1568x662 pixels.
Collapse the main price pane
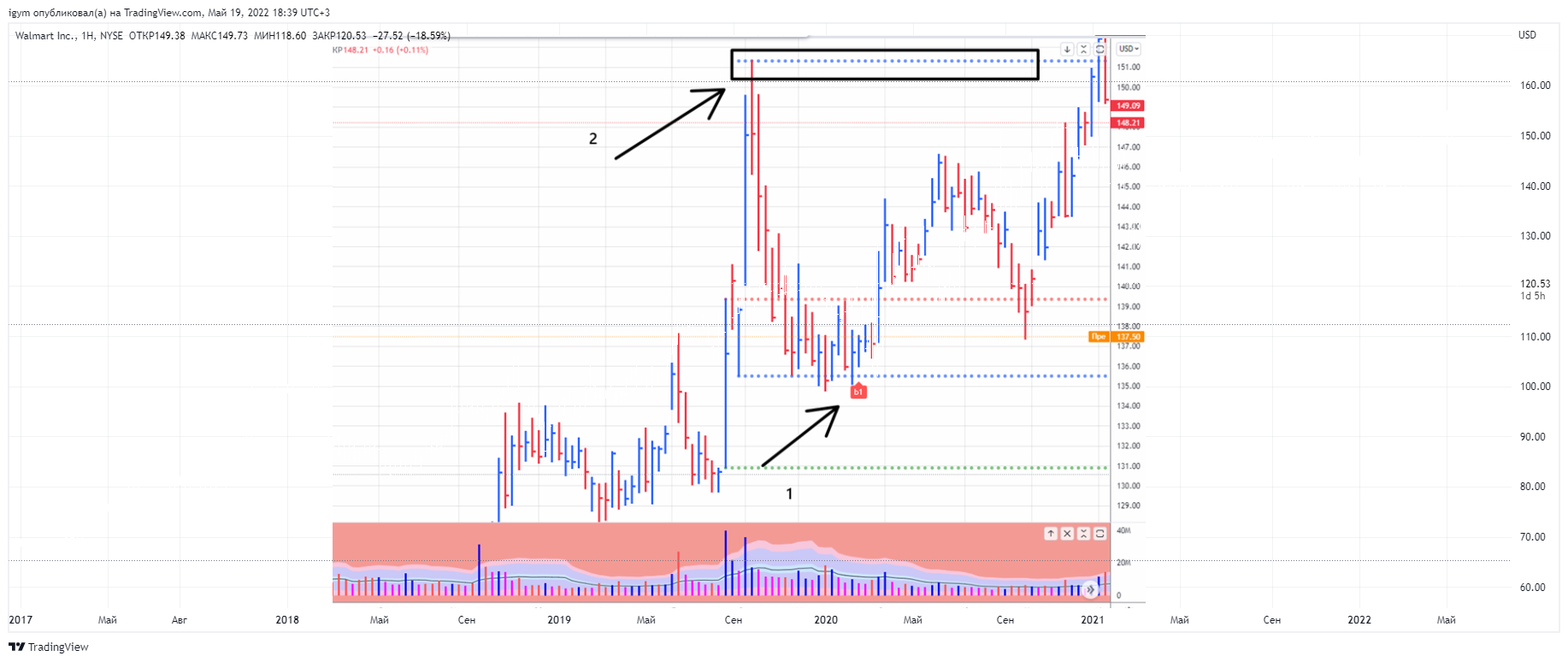[1083, 49]
